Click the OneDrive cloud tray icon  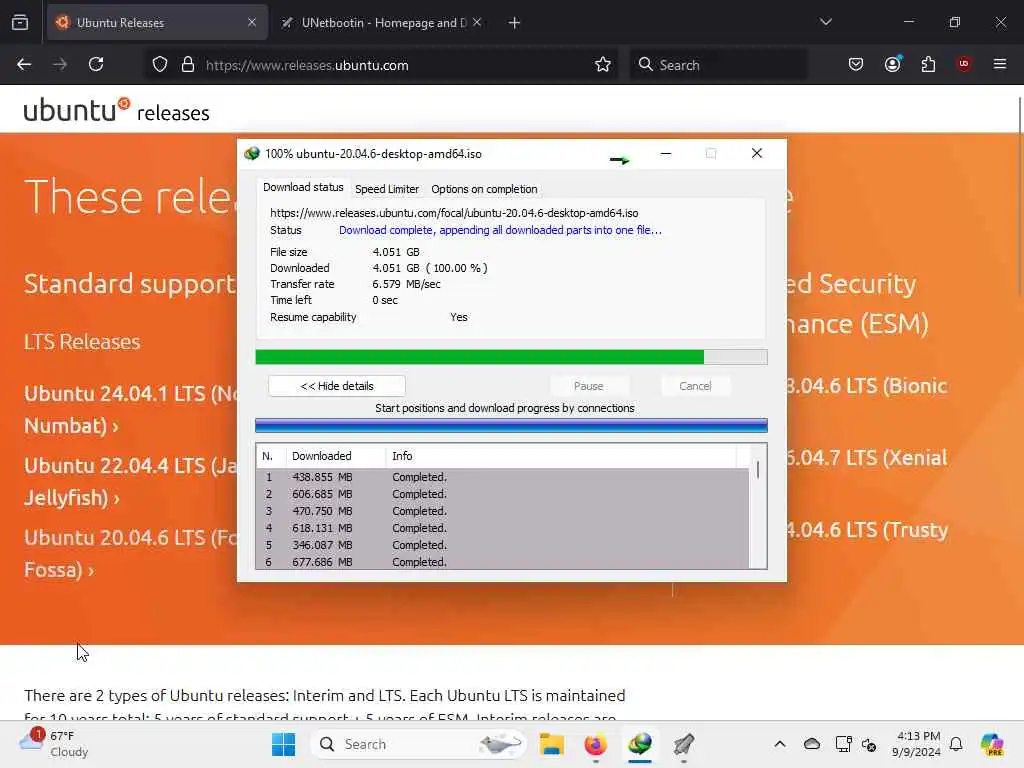pos(812,744)
